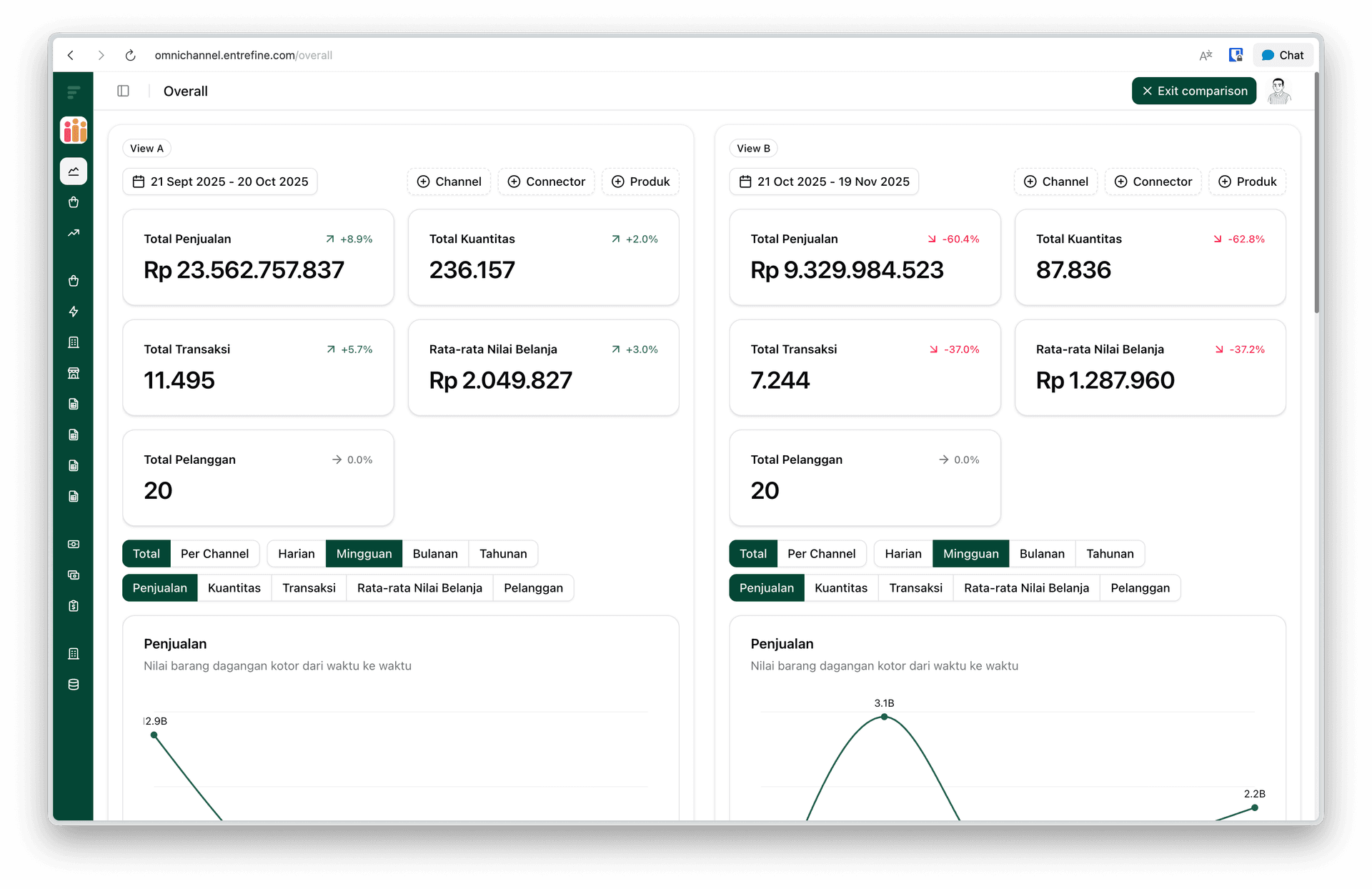
Task: Select the colorful app logo in the sidebar
Action: (74, 130)
